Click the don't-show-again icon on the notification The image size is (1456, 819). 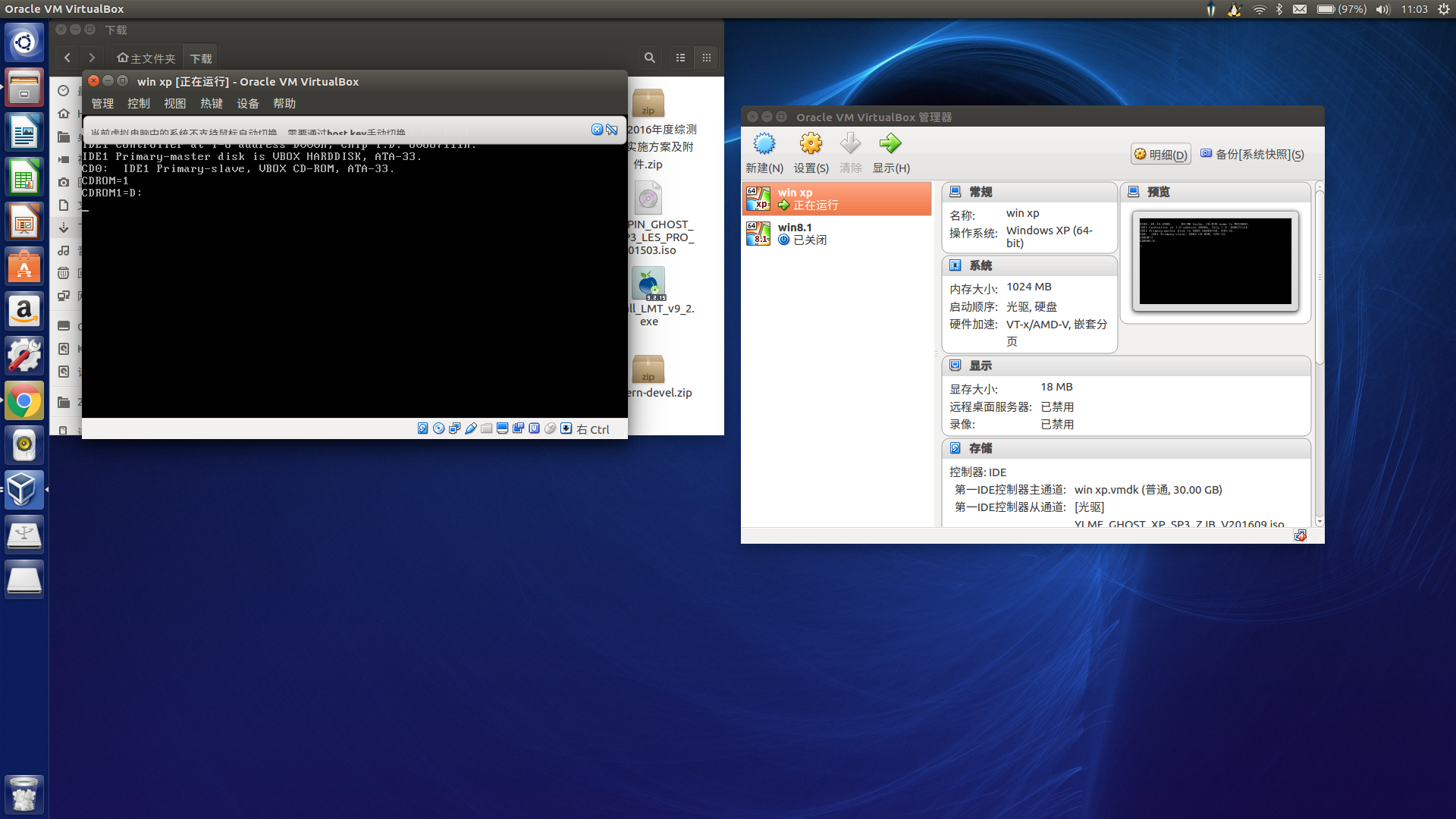point(612,130)
